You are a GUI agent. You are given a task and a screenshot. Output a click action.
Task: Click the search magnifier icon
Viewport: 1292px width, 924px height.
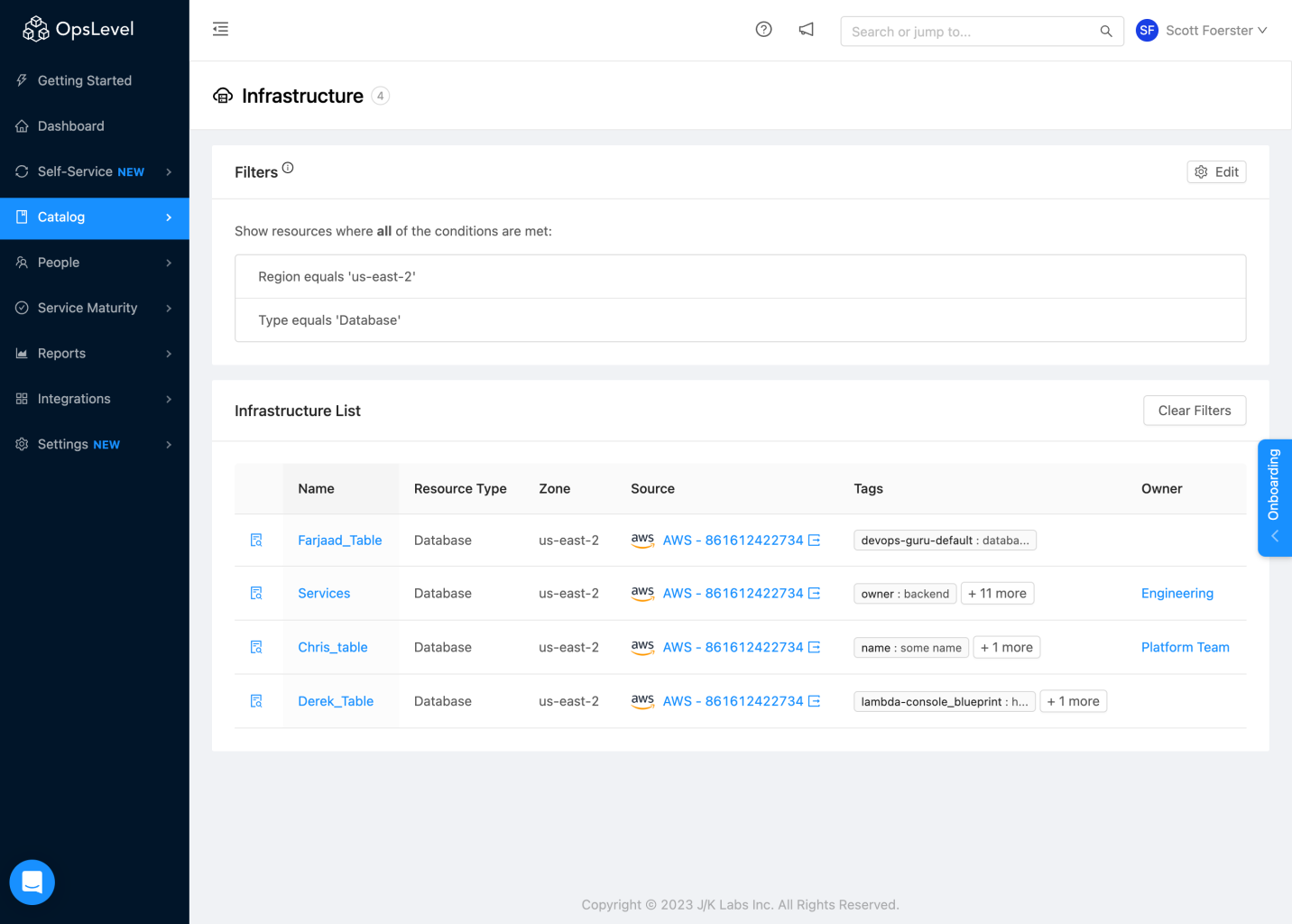tap(1105, 32)
